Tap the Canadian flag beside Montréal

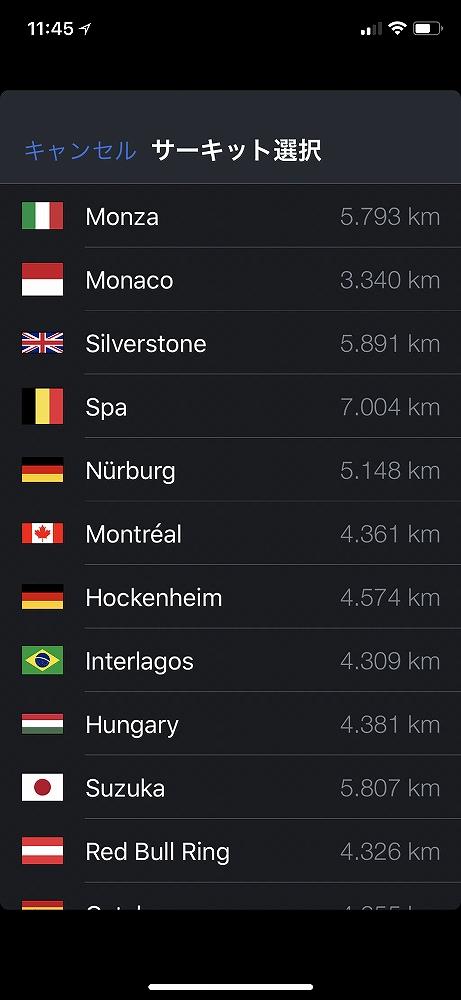click(x=42, y=533)
